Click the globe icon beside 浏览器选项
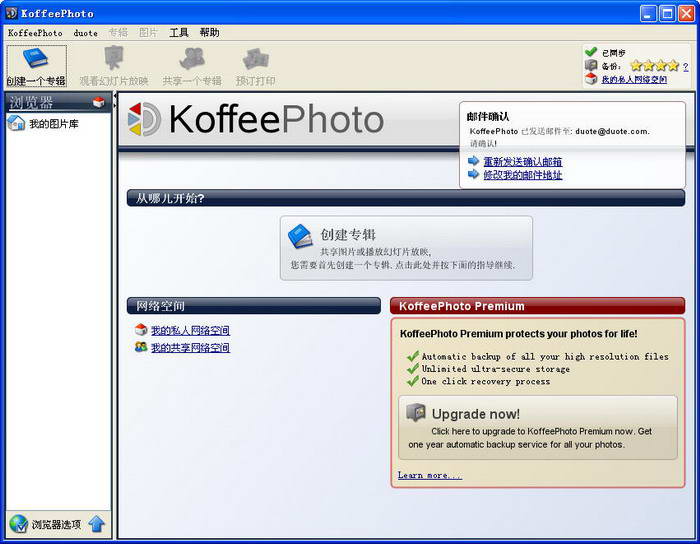The width and height of the screenshot is (700, 544). coord(18,524)
